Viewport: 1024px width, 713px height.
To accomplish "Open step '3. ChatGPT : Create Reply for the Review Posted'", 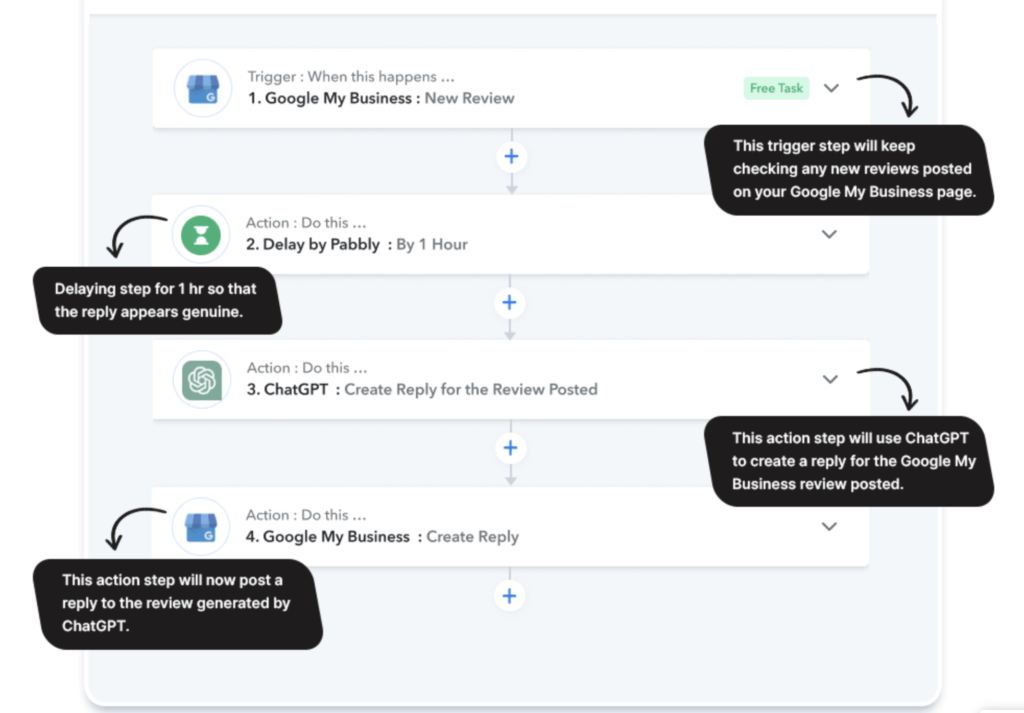I will [511, 380].
